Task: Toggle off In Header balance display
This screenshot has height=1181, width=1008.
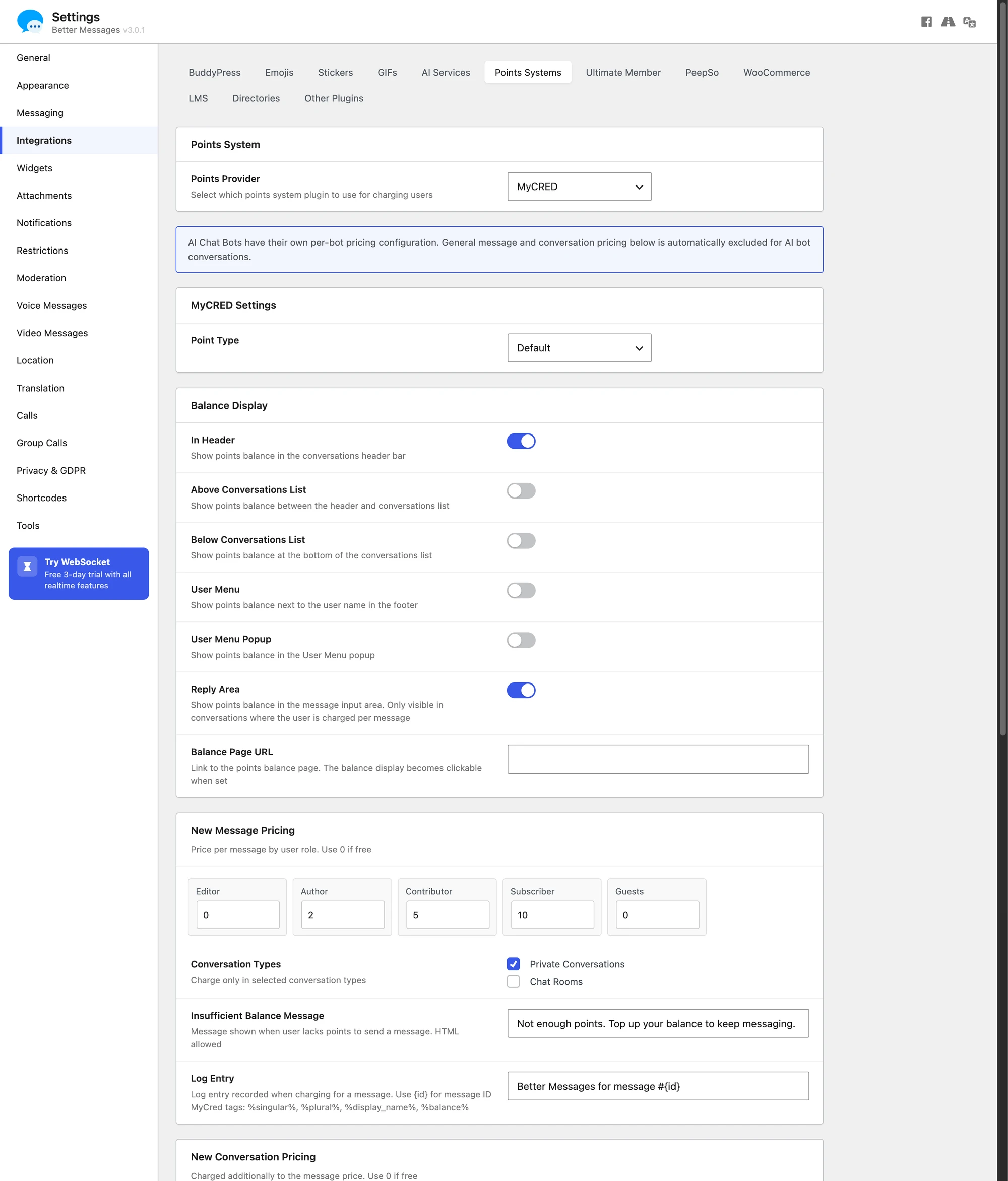Action: (x=521, y=441)
